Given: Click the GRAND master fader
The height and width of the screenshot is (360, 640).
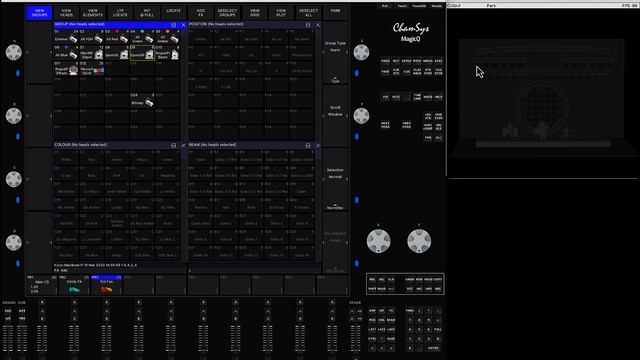Looking at the screenshot, I should (8, 339).
